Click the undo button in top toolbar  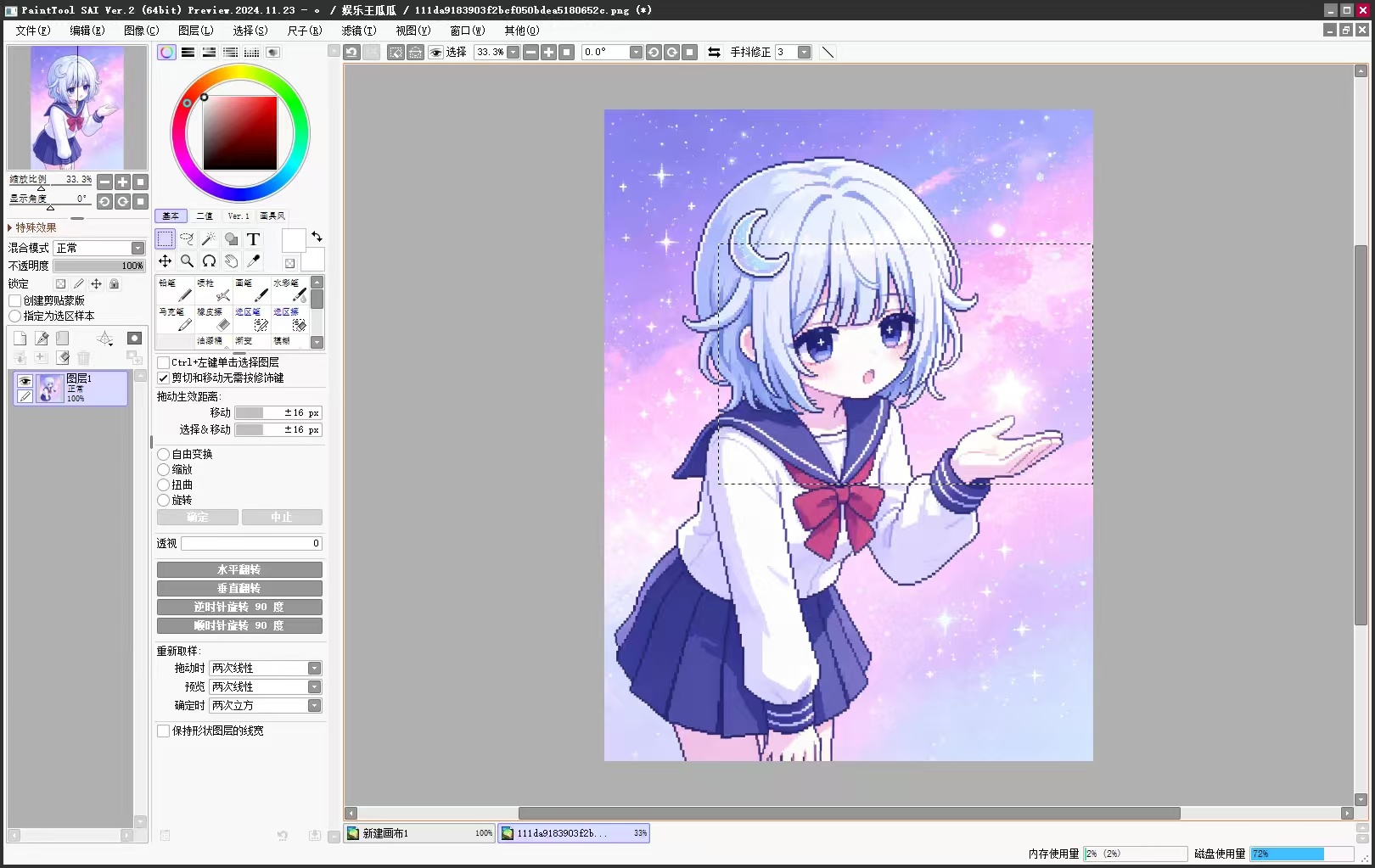(x=351, y=53)
